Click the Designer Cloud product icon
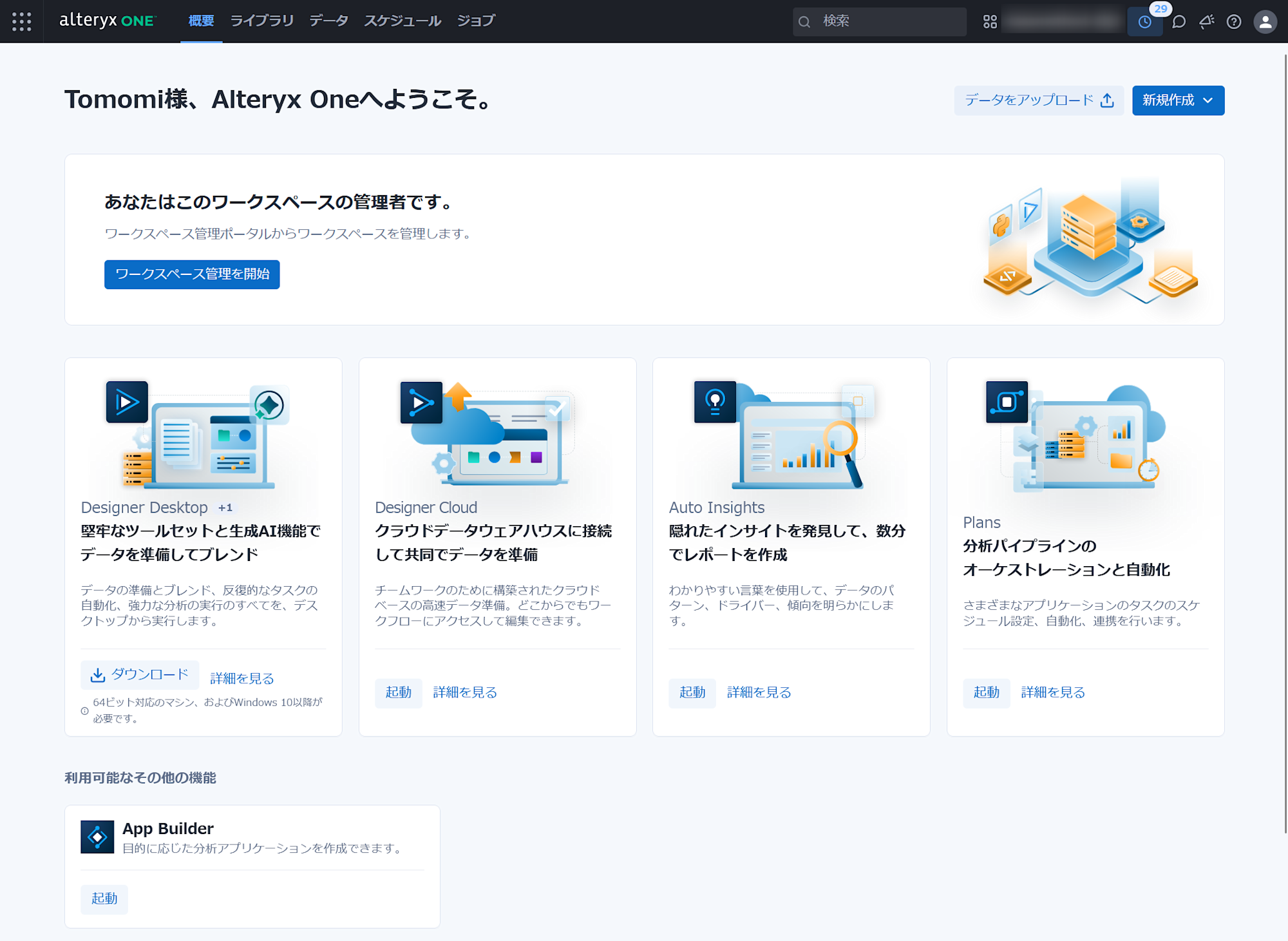 click(x=421, y=403)
